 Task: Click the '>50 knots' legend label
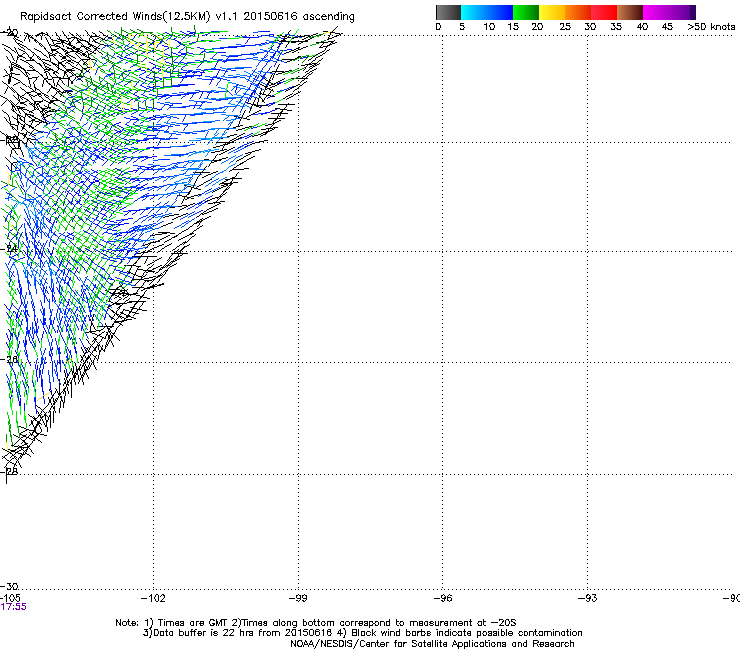pos(711,27)
